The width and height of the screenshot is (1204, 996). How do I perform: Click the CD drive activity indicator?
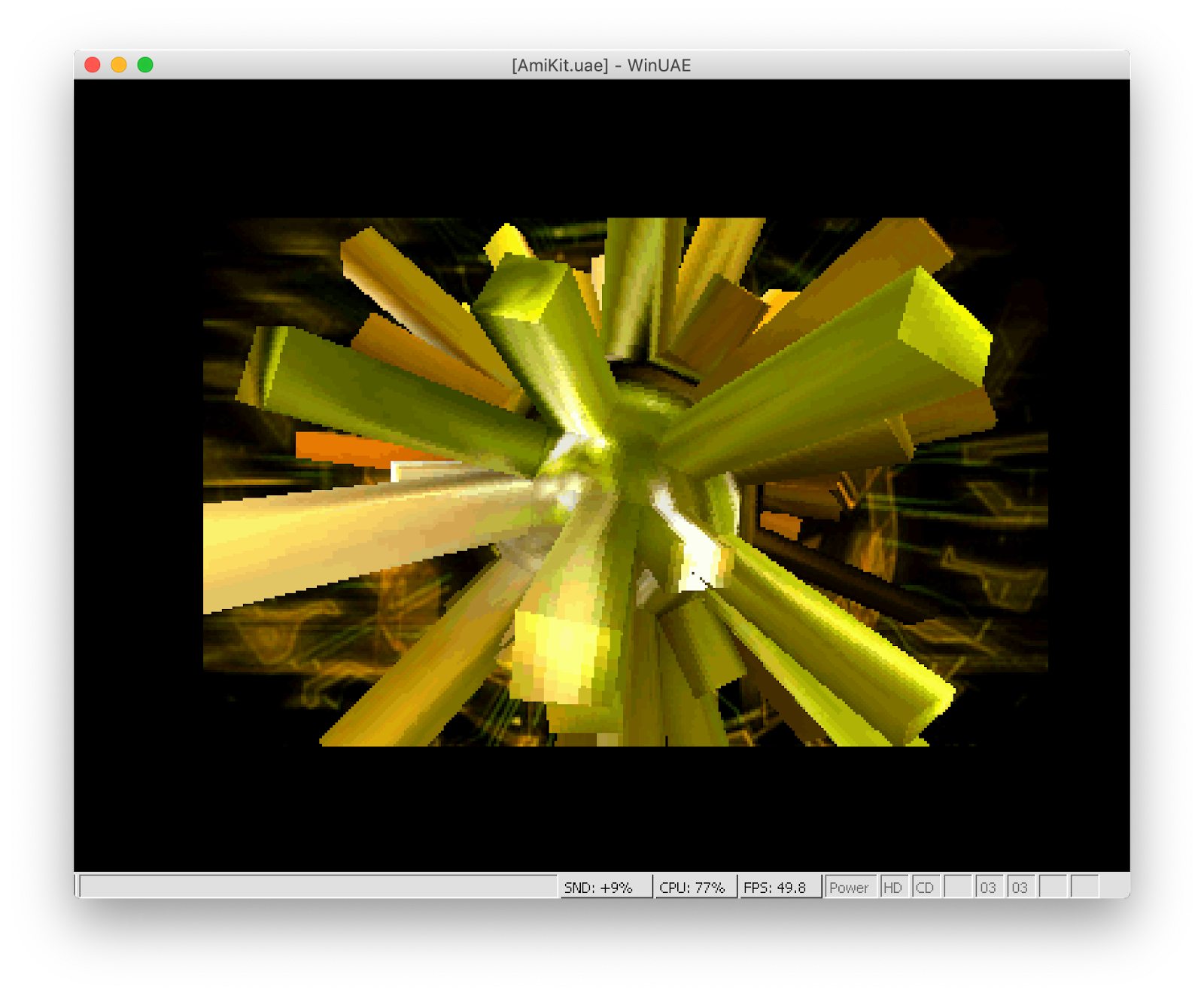926,887
